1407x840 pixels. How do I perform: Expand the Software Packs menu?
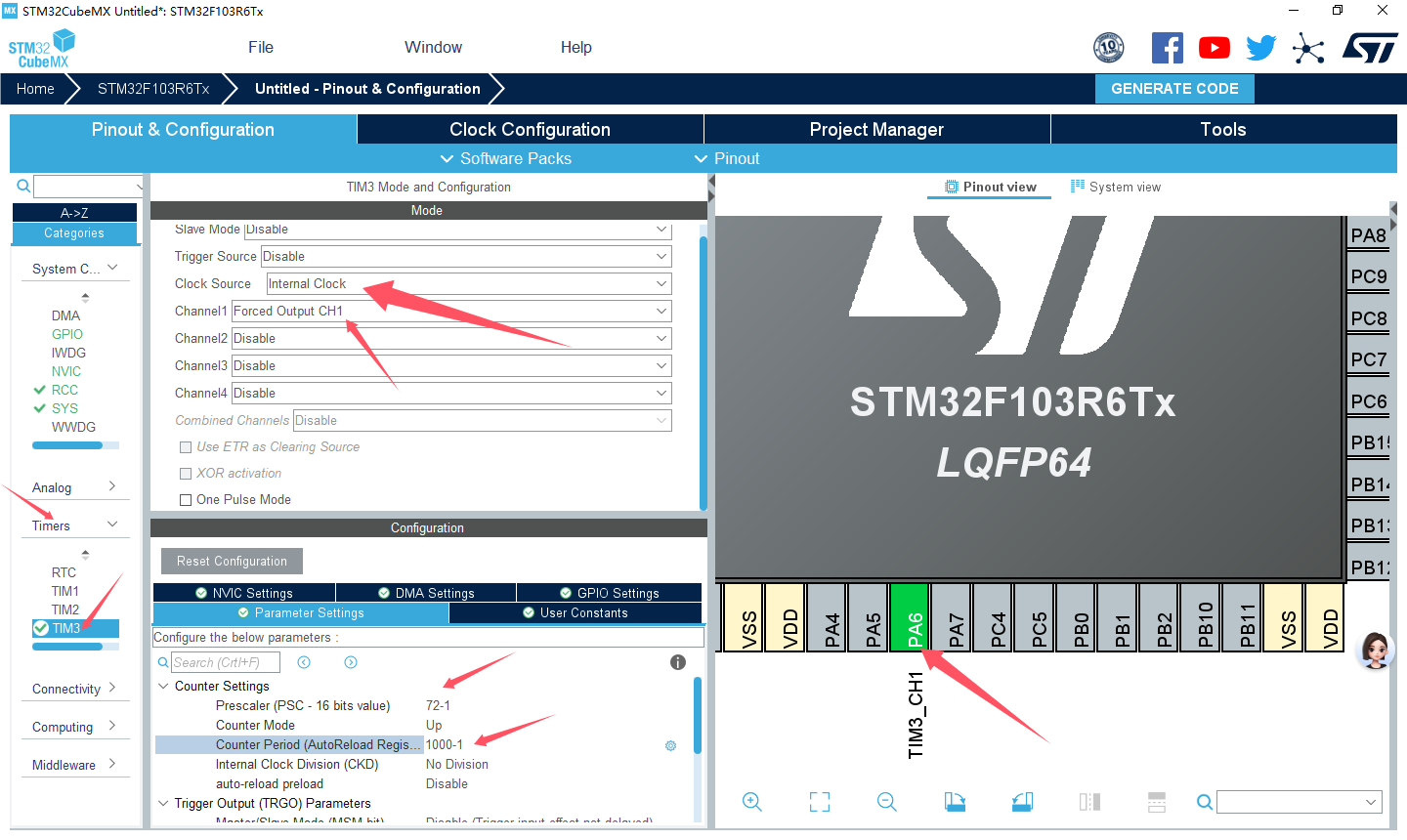tap(505, 158)
